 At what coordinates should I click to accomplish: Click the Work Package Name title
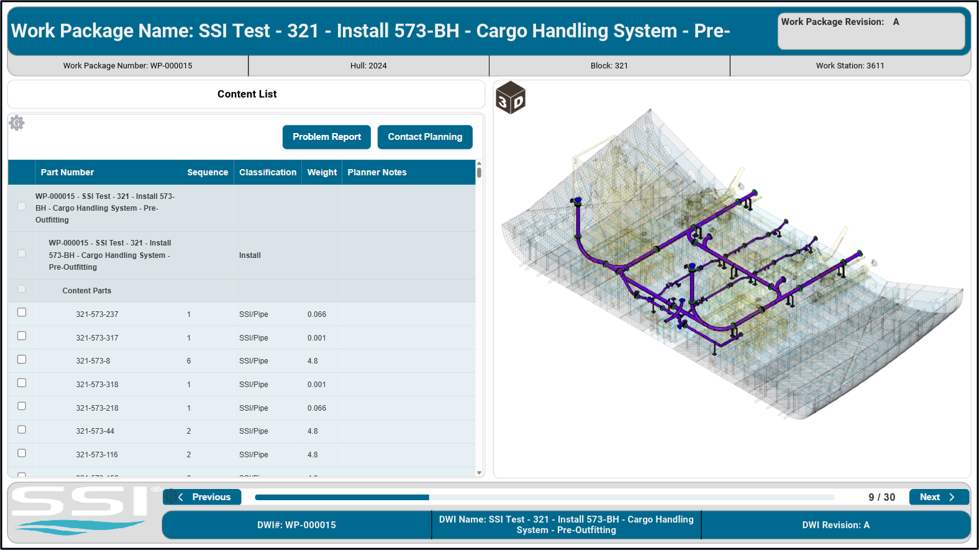pyautogui.click(x=370, y=31)
